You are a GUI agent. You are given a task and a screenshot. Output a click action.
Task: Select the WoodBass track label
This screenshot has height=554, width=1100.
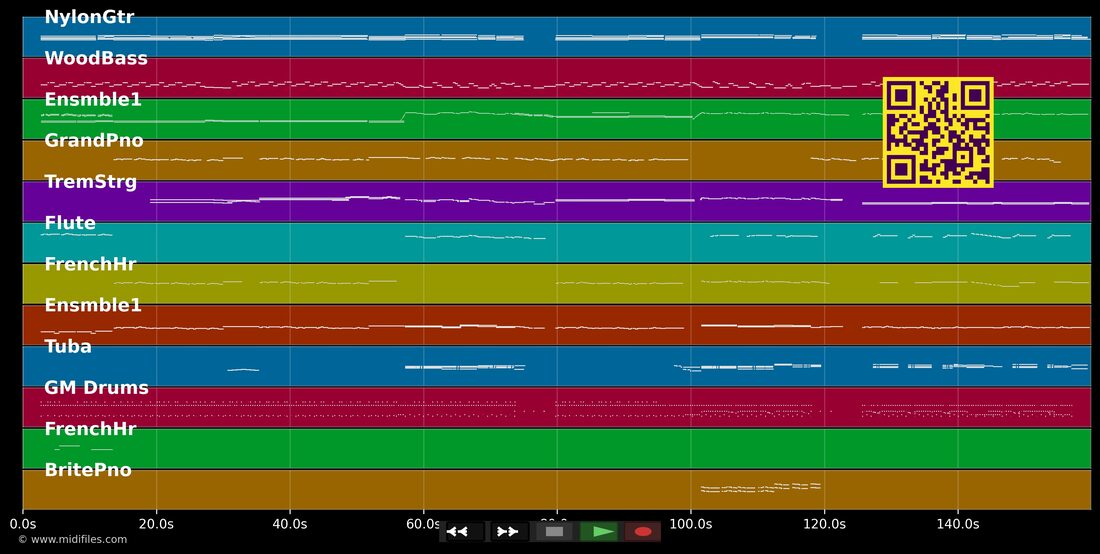96,58
